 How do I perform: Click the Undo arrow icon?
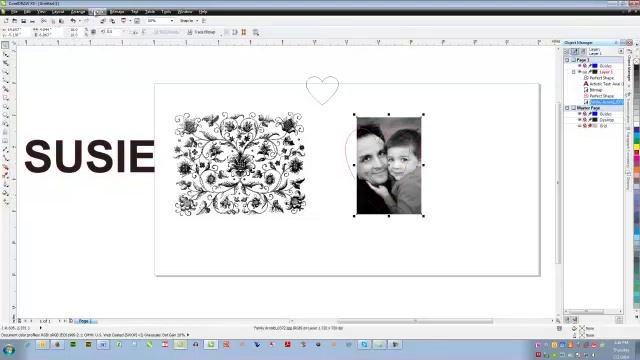pos(73,21)
